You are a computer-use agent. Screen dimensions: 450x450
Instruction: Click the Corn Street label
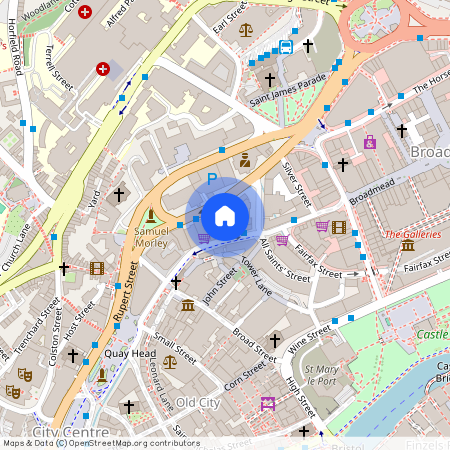pos(245,376)
